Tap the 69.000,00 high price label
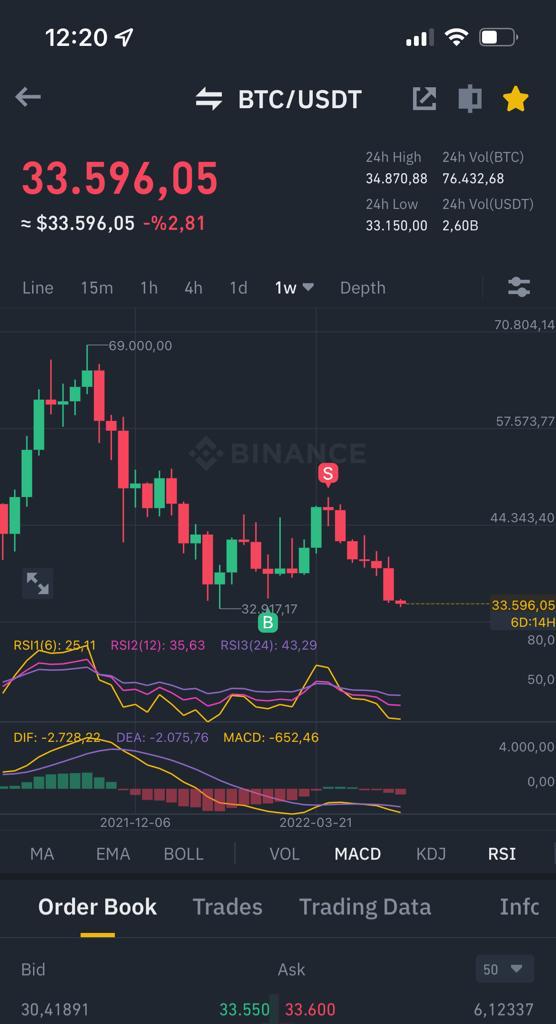 [x=140, y=345]
